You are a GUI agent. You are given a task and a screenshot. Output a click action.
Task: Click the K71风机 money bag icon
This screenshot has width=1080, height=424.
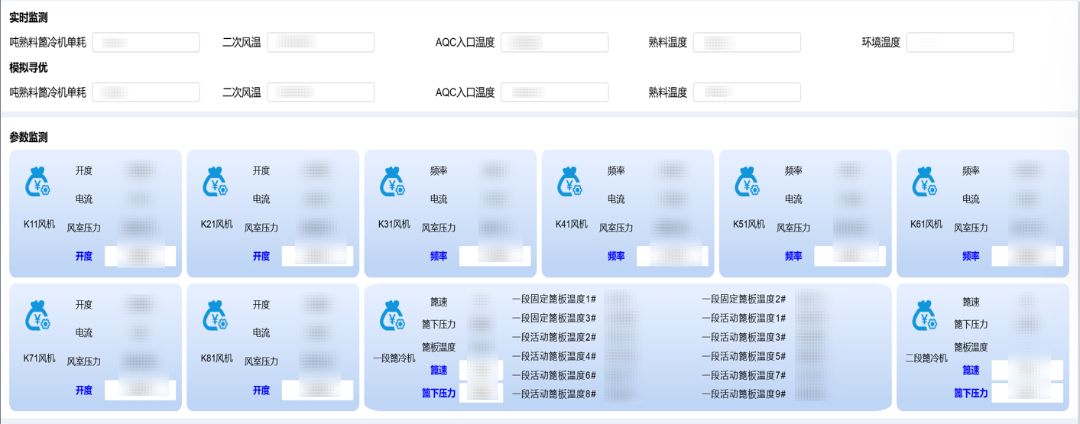[40, 316]
